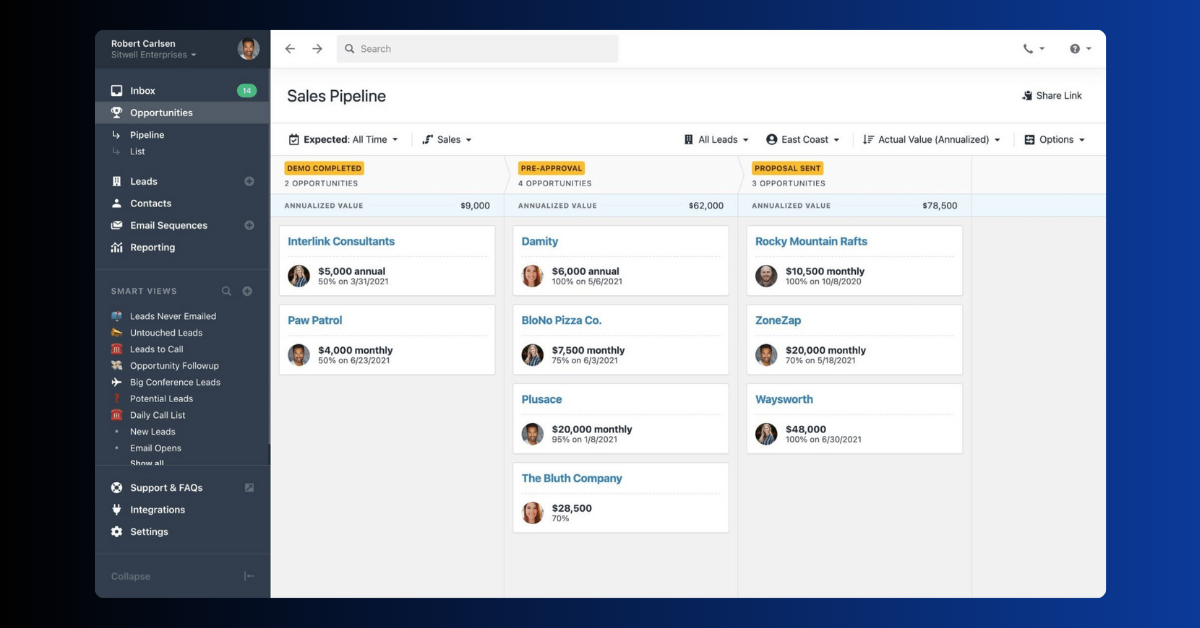Switch to the List view
Screen dimensions: 1200x628
[x=138, y=152]
